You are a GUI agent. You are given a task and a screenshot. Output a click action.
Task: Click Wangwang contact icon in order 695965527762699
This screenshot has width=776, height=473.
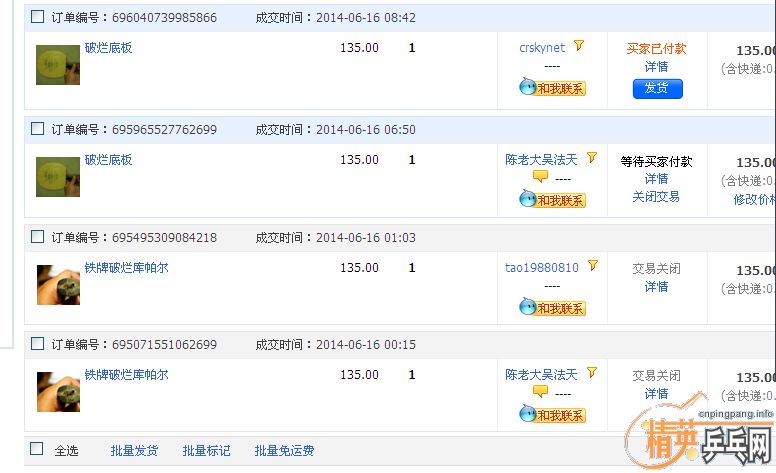552,200
